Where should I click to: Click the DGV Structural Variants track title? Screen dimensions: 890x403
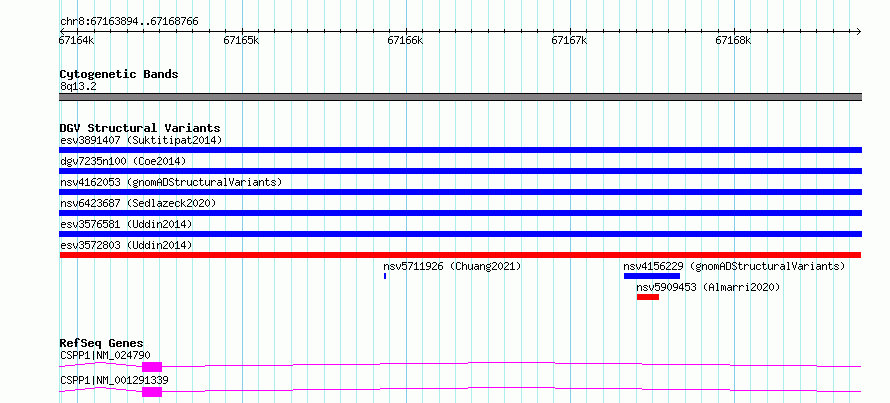pos(140,128)
